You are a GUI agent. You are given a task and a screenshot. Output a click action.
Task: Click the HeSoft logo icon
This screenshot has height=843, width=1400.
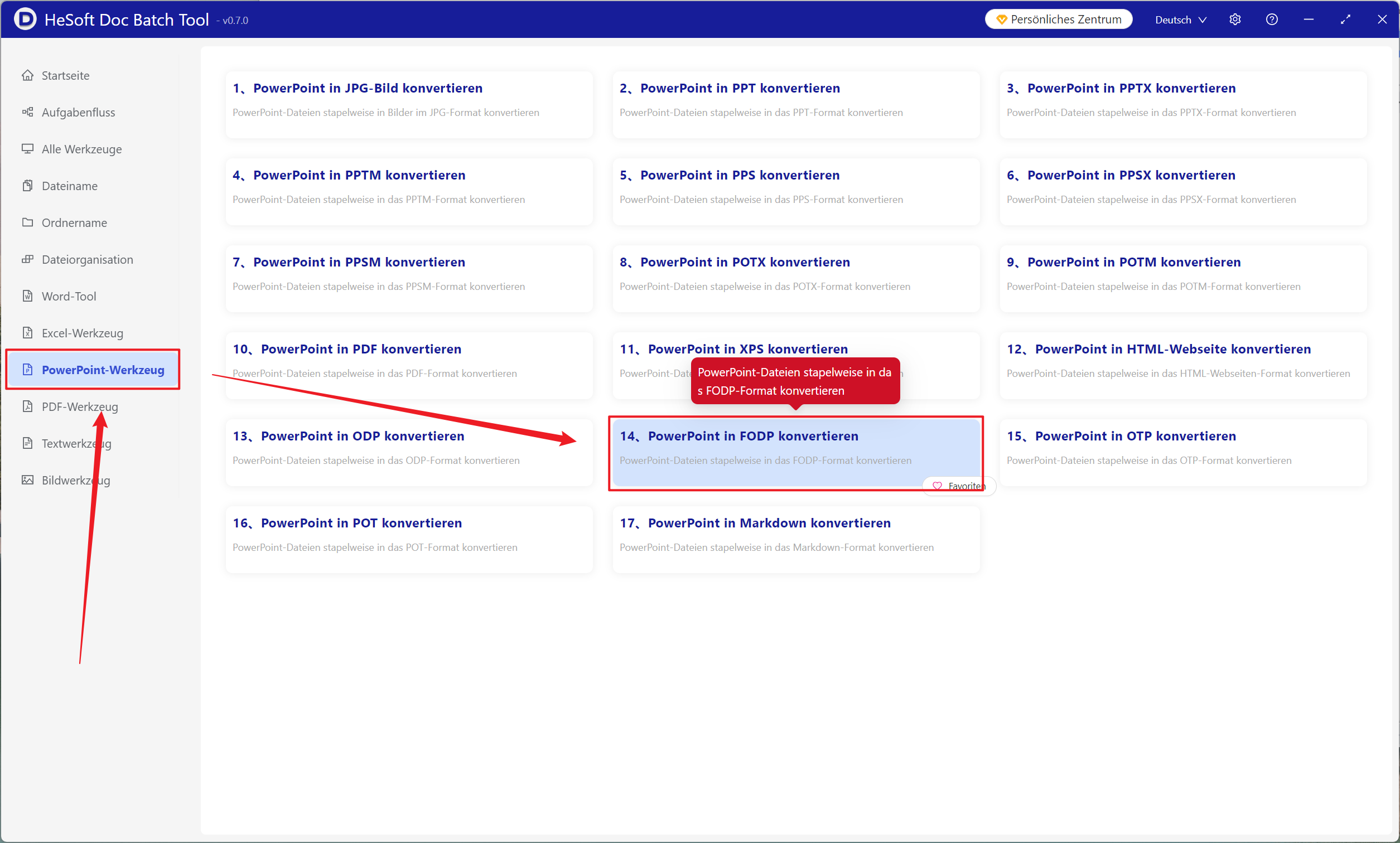25,19
